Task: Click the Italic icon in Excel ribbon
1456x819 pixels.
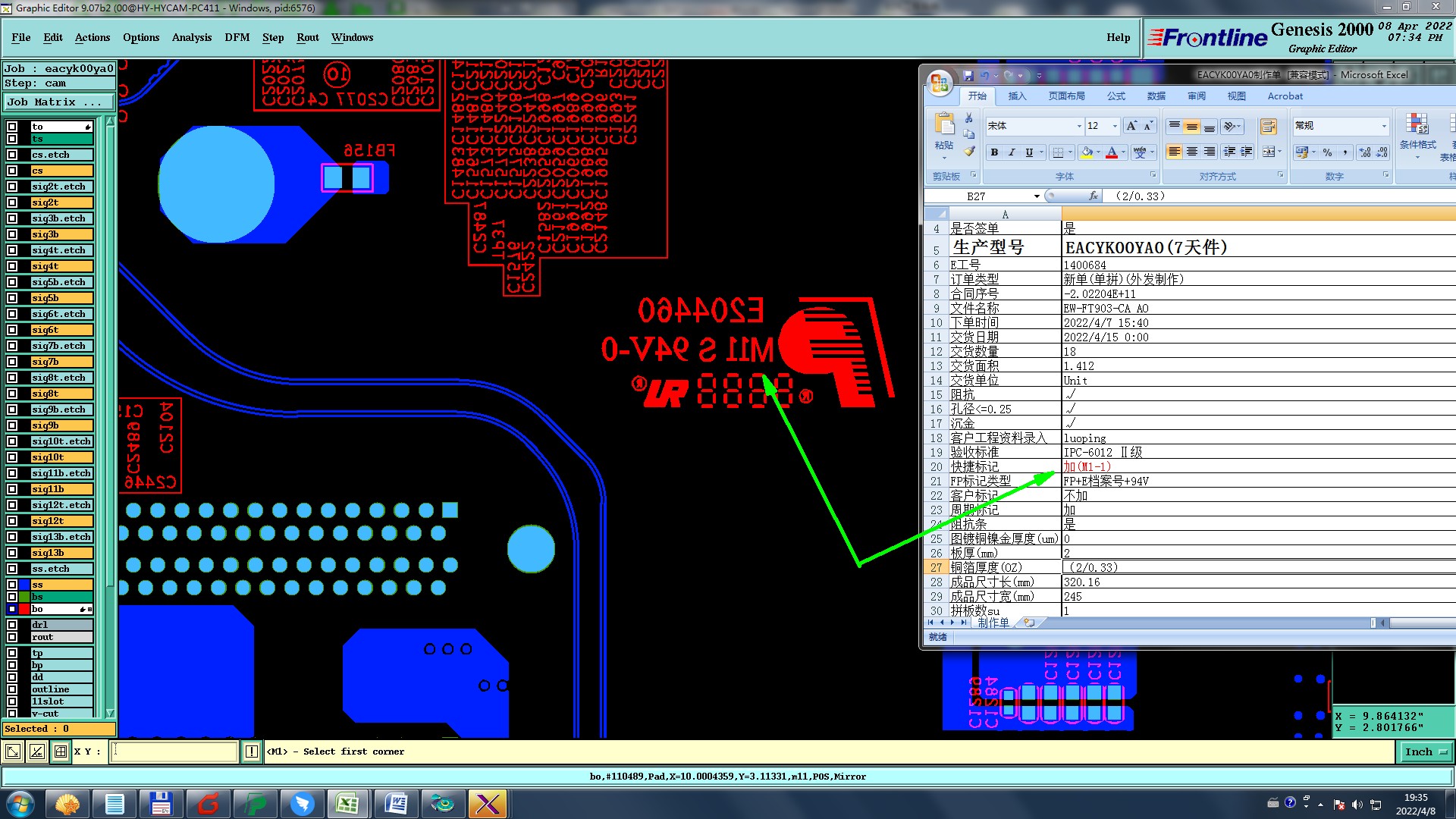Action: pyautogui.click(x=1012, y=152)
